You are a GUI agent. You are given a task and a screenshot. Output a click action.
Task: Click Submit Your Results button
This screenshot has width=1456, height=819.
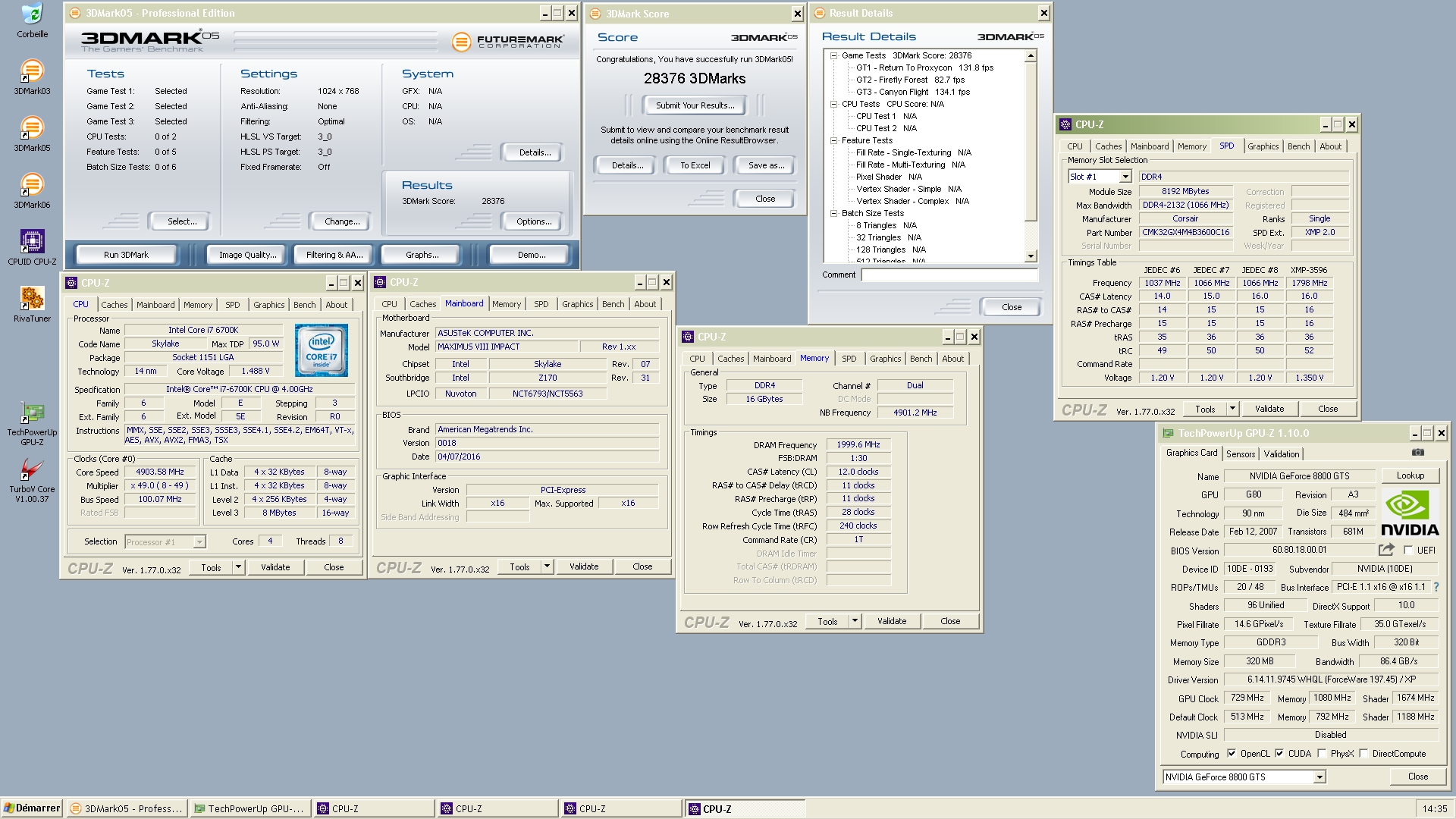(x=695, y=105)
